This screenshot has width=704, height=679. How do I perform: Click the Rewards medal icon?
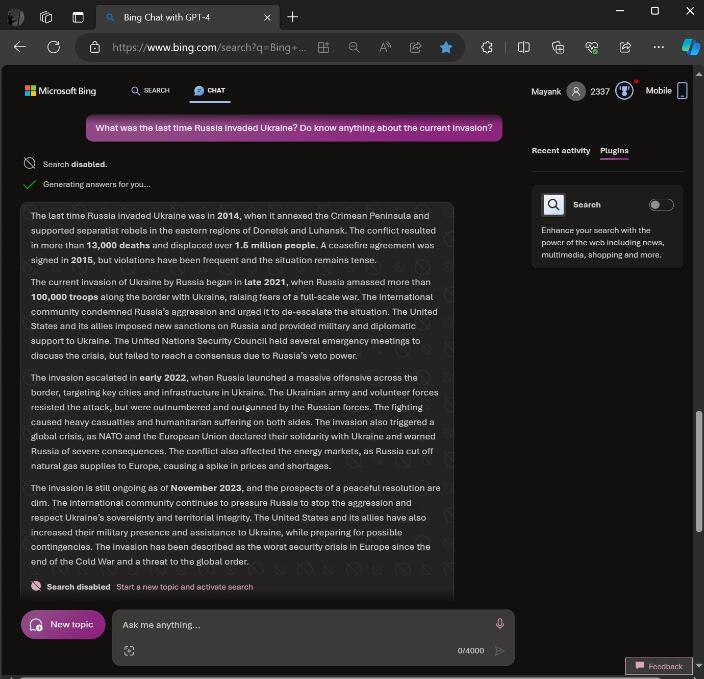(625, 91)
